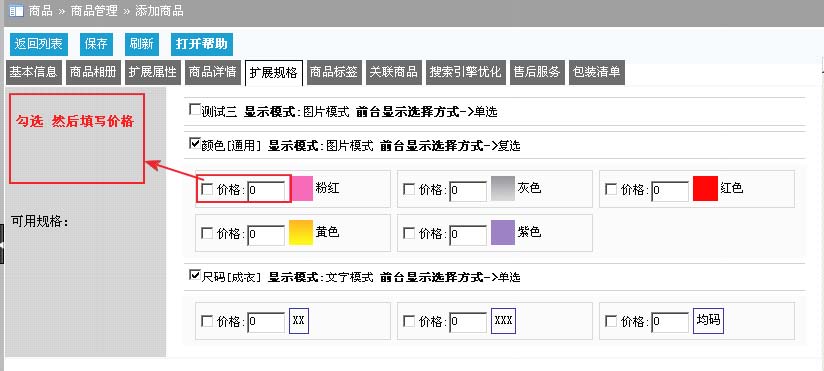This screenshot has height=371, width=824.
Task: Click the 保存 button
Action: click(96, 44)
